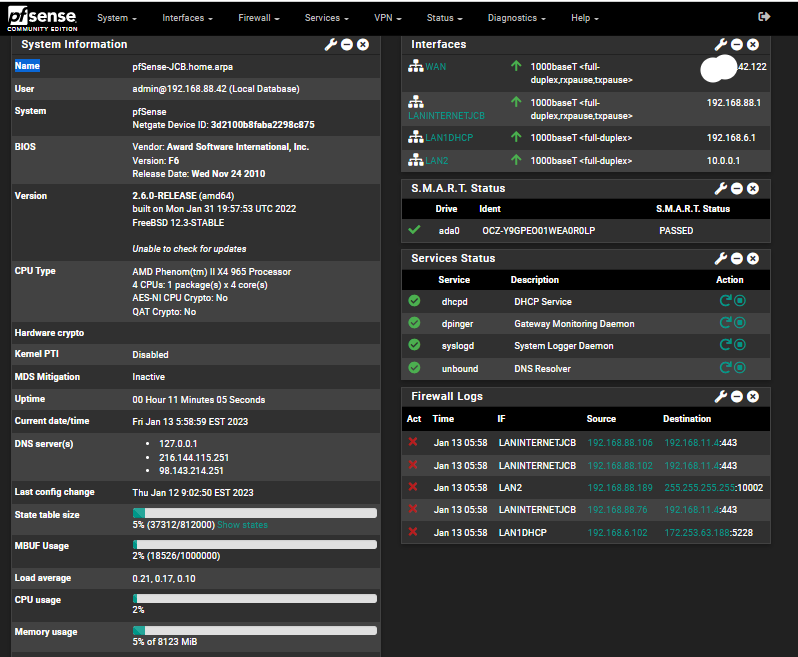Stop the syslogd service
This screenshot has height=657, width=798.
[740, 345]
